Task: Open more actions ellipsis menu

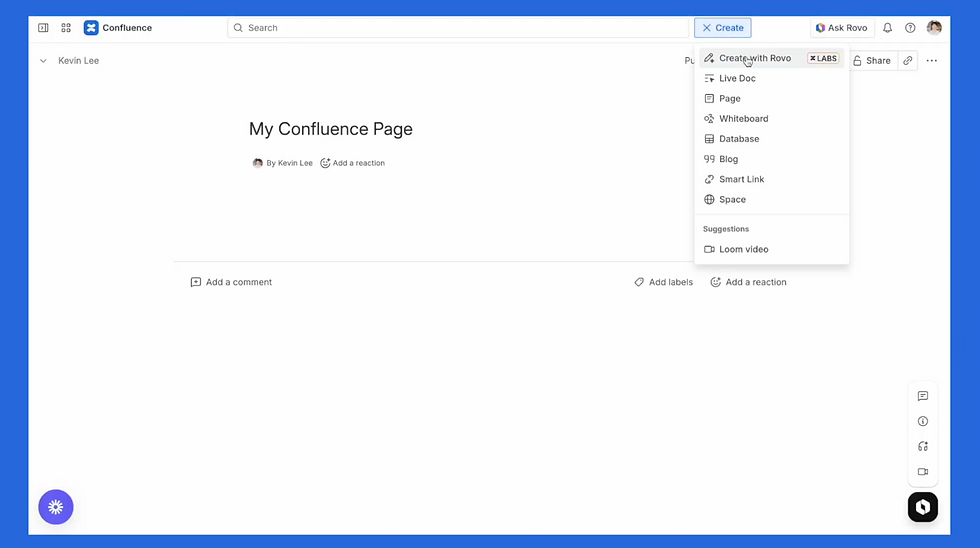Action: [932, 61]
